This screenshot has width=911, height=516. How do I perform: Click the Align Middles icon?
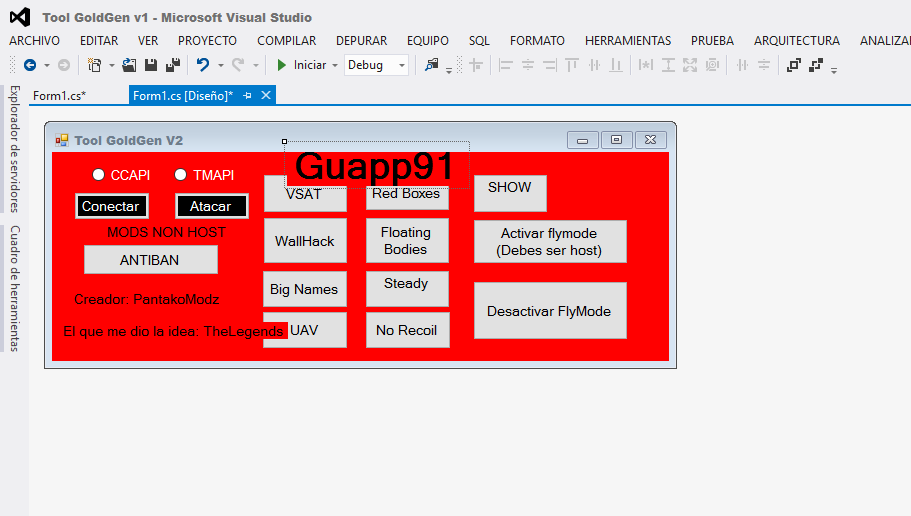(594, 65)
